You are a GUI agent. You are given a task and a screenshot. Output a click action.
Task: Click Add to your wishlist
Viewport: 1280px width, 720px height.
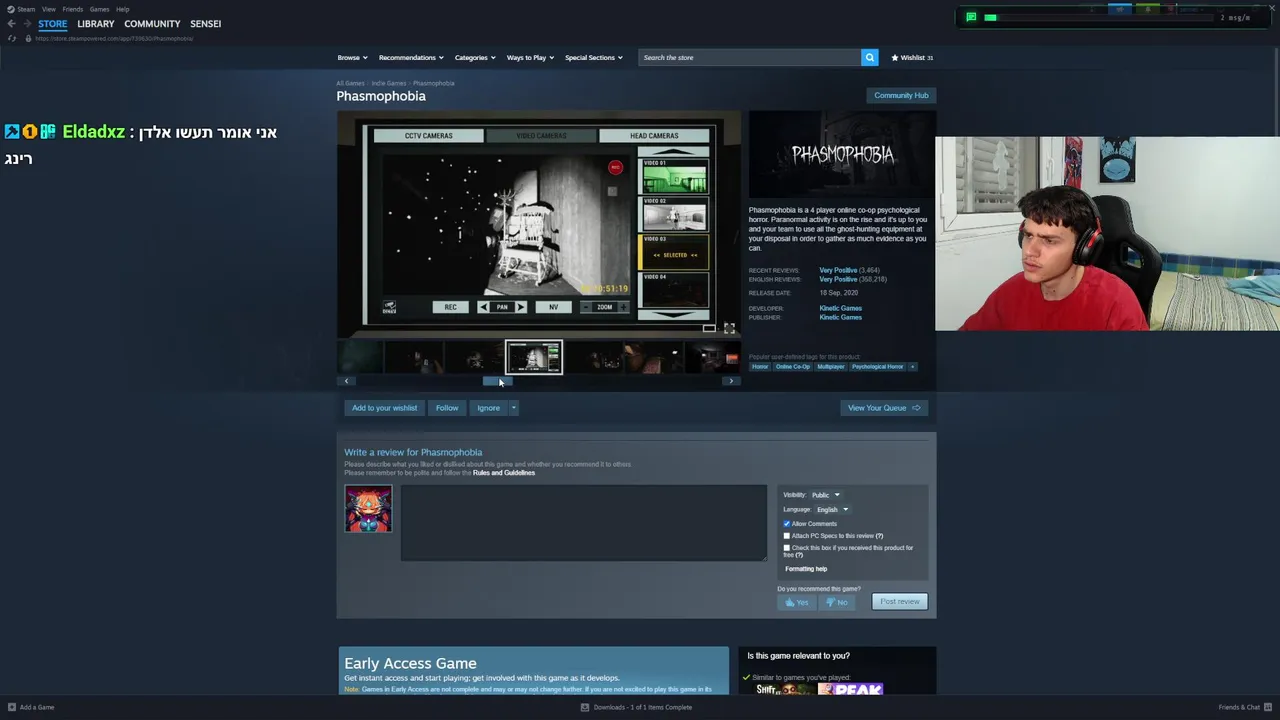tap(384, 408)
